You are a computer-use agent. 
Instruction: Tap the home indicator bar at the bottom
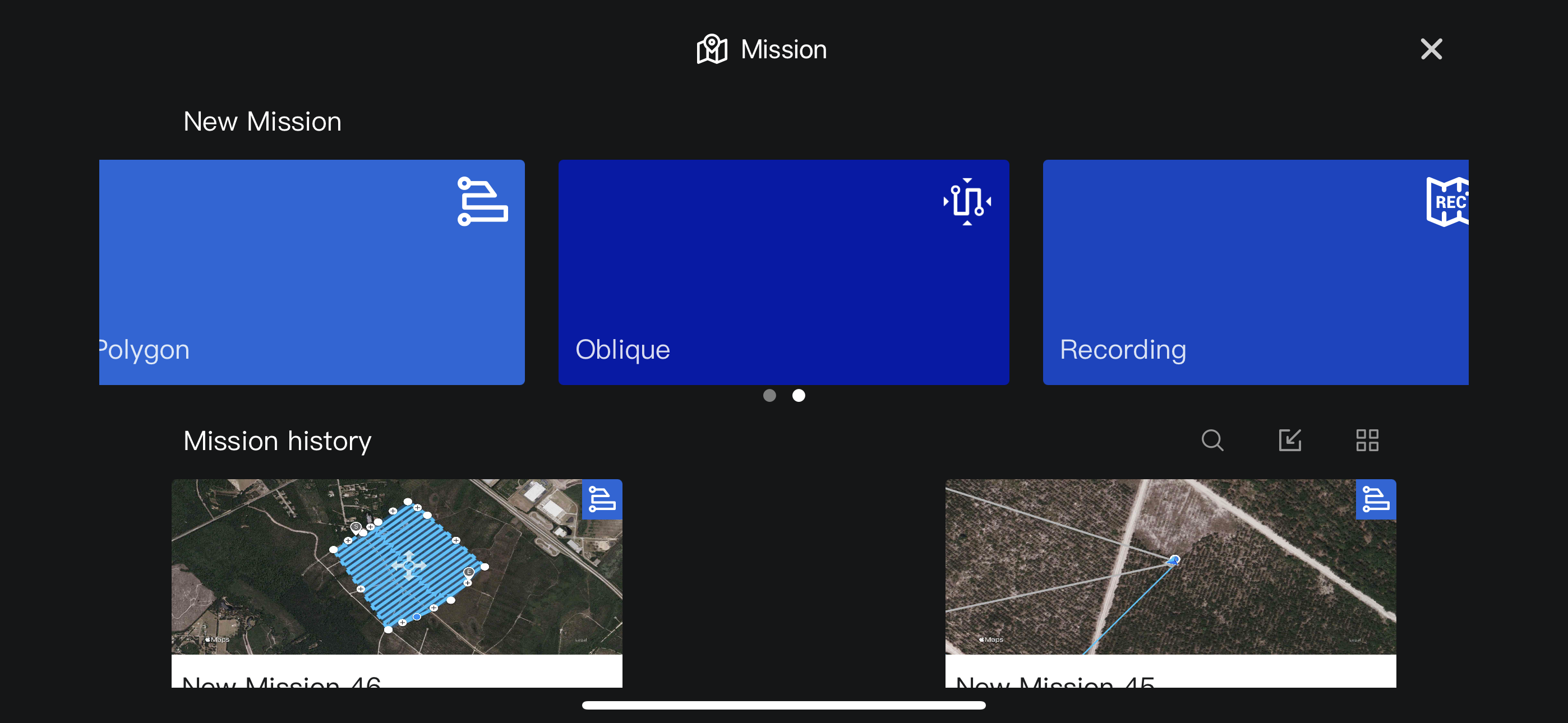pyautogui.click(x=783, y=706)
